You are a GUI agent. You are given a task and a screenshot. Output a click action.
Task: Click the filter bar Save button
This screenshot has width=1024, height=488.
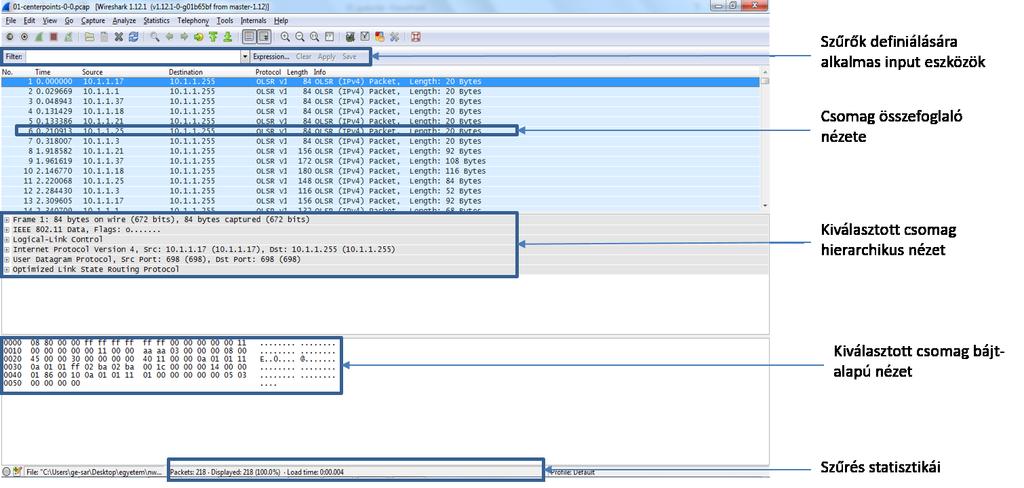(x=349, y=57)
